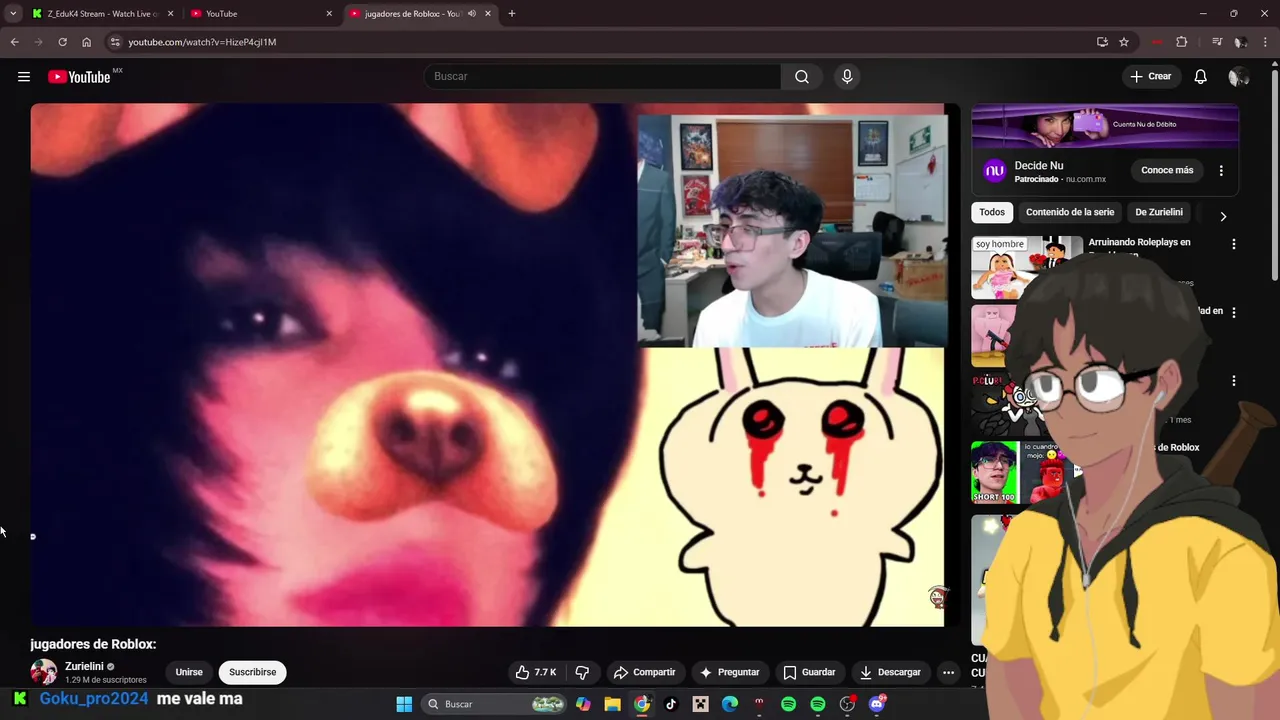The image size is (1280, 720).
Task: Focus the YouTube Buscar search field
Action: point(603,77)
